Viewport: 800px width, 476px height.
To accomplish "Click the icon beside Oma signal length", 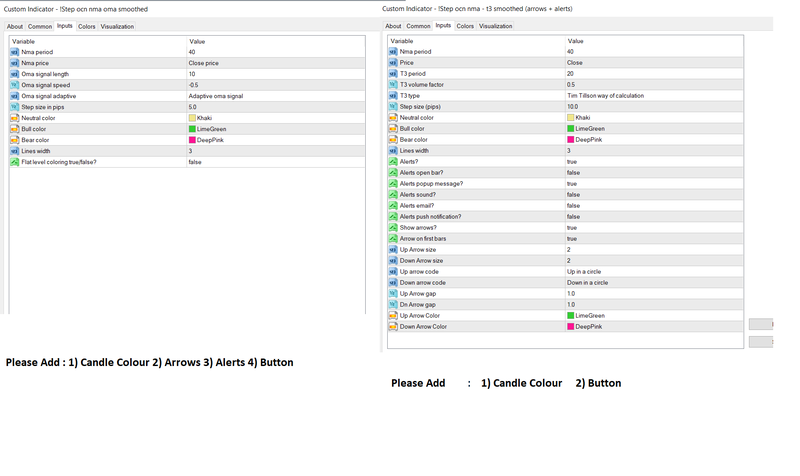I will [x=14, y=74].
